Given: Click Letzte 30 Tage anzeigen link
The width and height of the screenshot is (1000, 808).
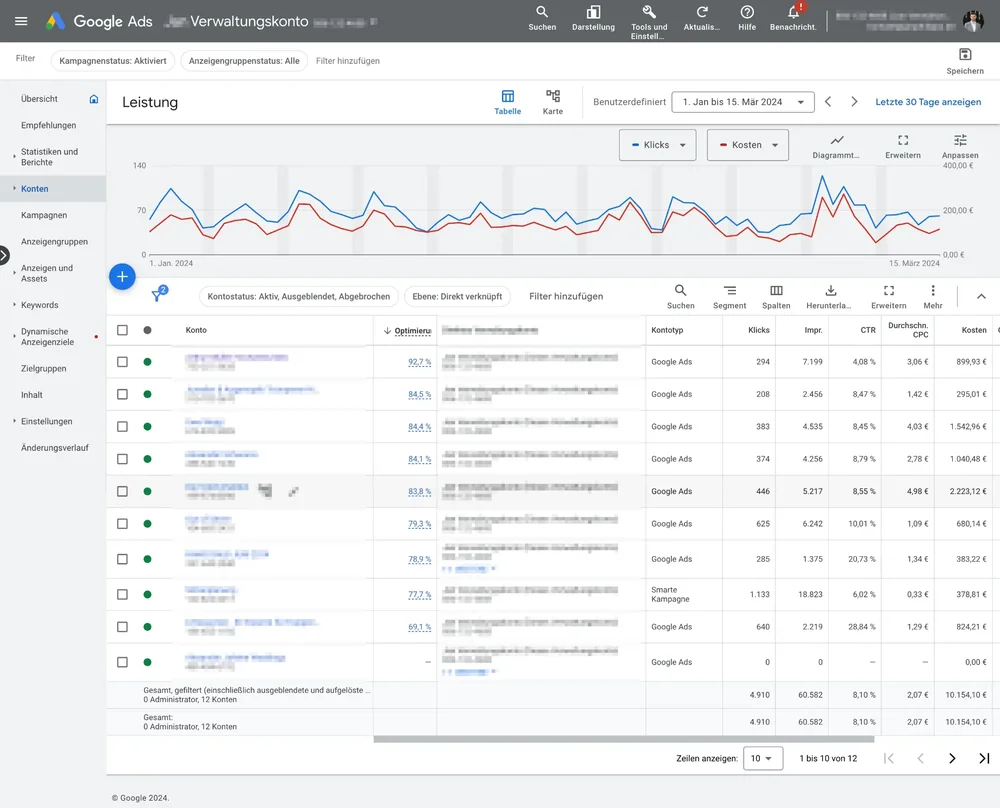Looking at the screenshot, I should [x=928, y=102].
